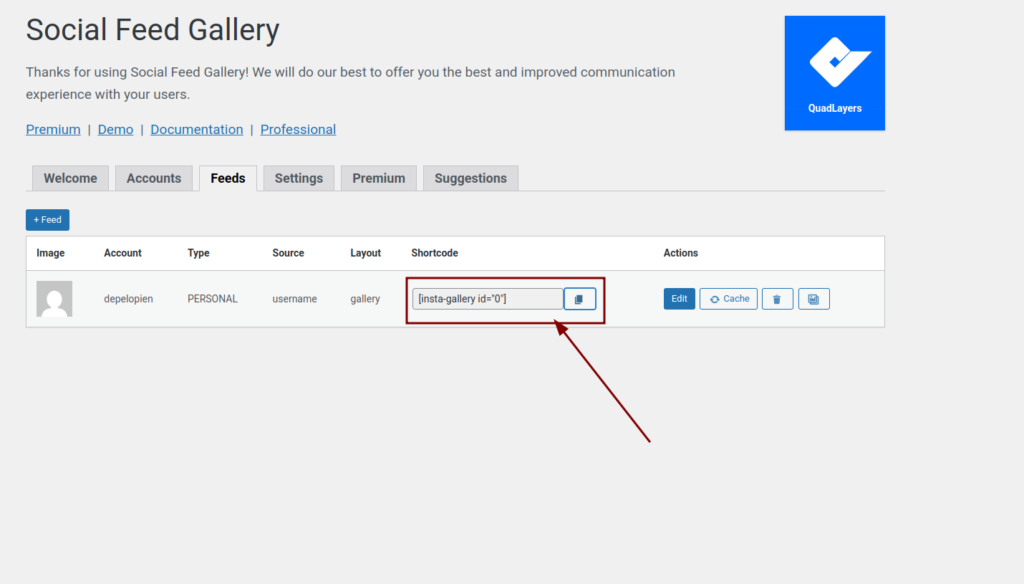This screenshot has height=584, width=1024.
Task: Go to the Settings tab
Action: point(299,178)
